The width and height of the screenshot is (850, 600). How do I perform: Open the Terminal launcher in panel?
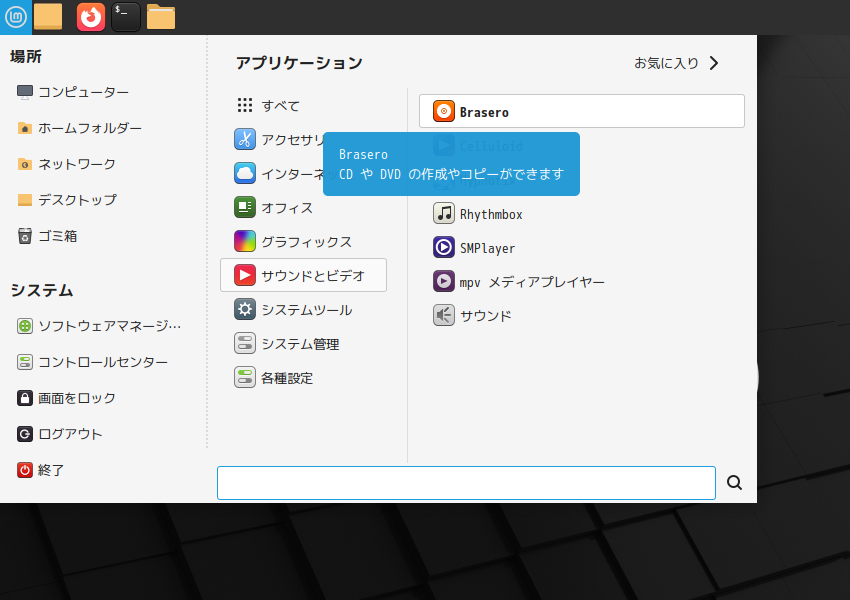(x=126, y=17)
